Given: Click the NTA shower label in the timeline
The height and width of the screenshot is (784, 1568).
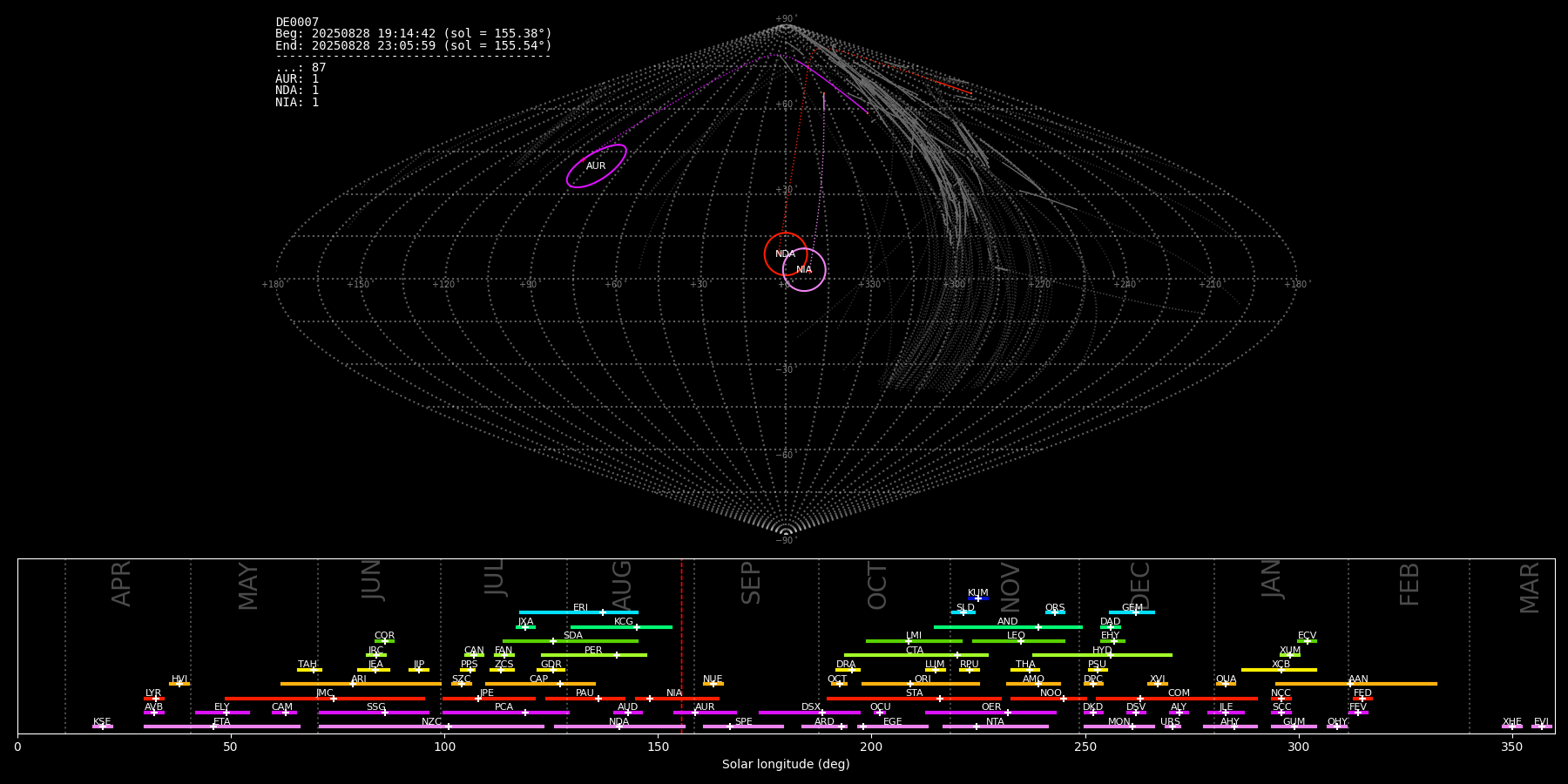Looking at the screenshot, I should click(x=995, y=721).
